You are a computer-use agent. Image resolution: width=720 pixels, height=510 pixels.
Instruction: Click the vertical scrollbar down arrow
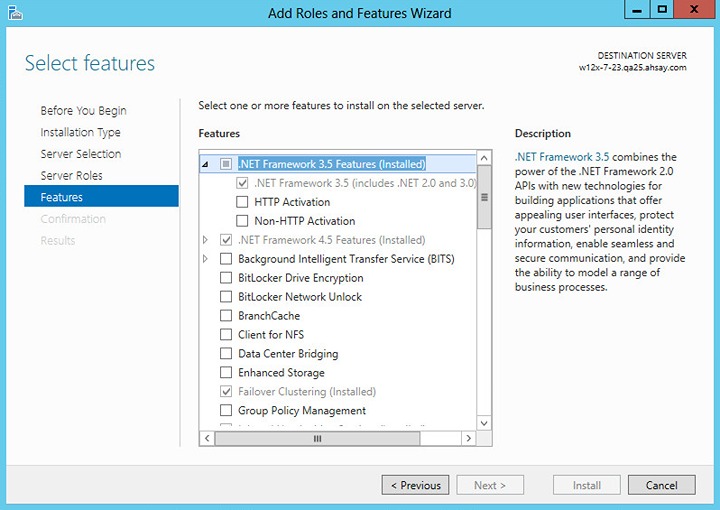[485, 424]
